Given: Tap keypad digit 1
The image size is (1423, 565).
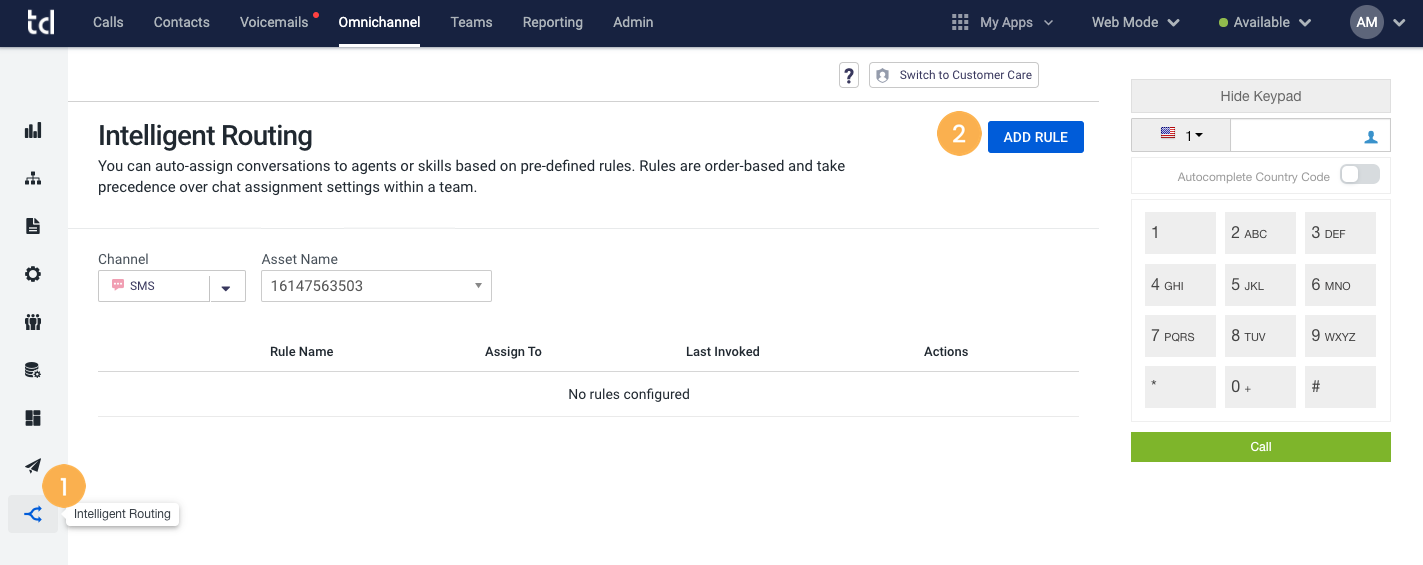Looking at the screenshot, I should coord(1181,233).
